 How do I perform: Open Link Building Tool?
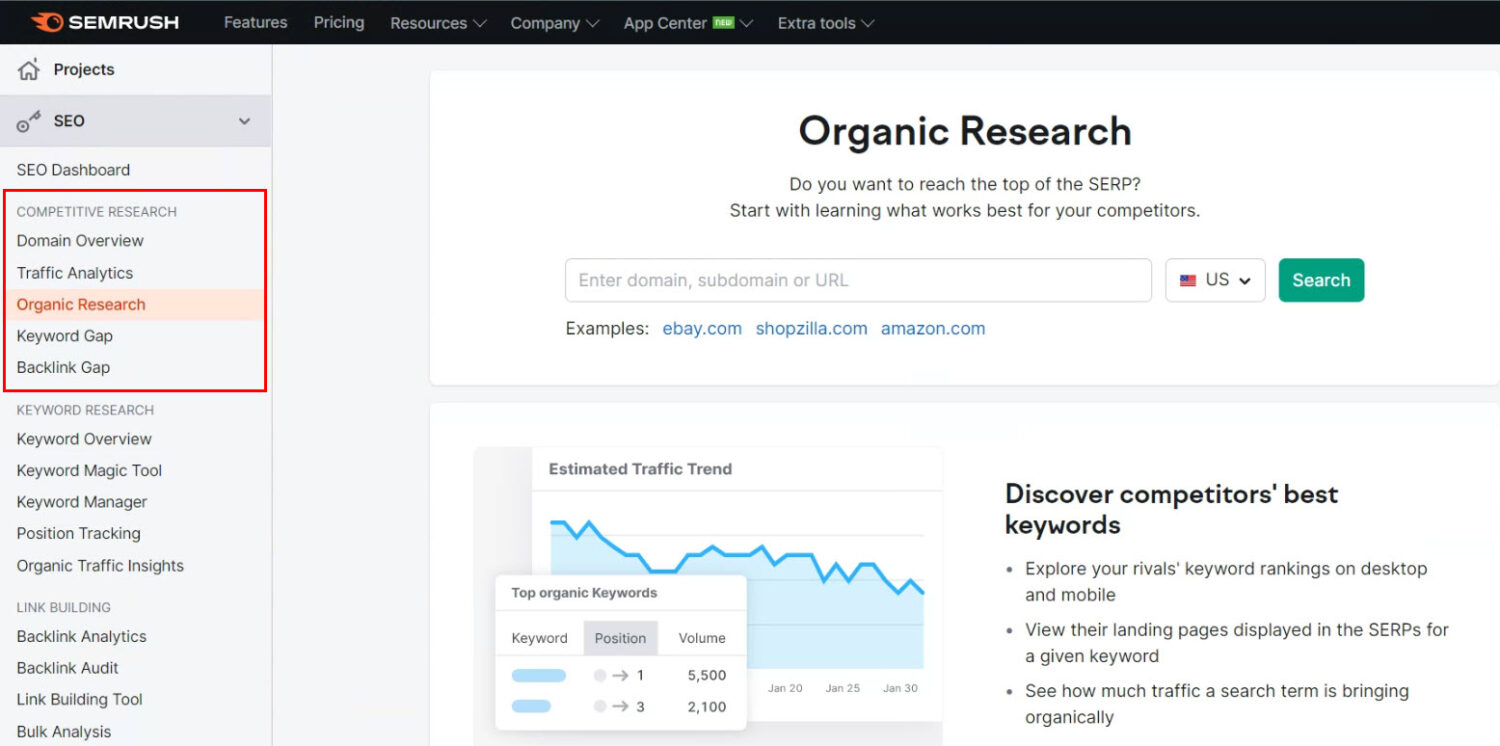click(80, 700)
